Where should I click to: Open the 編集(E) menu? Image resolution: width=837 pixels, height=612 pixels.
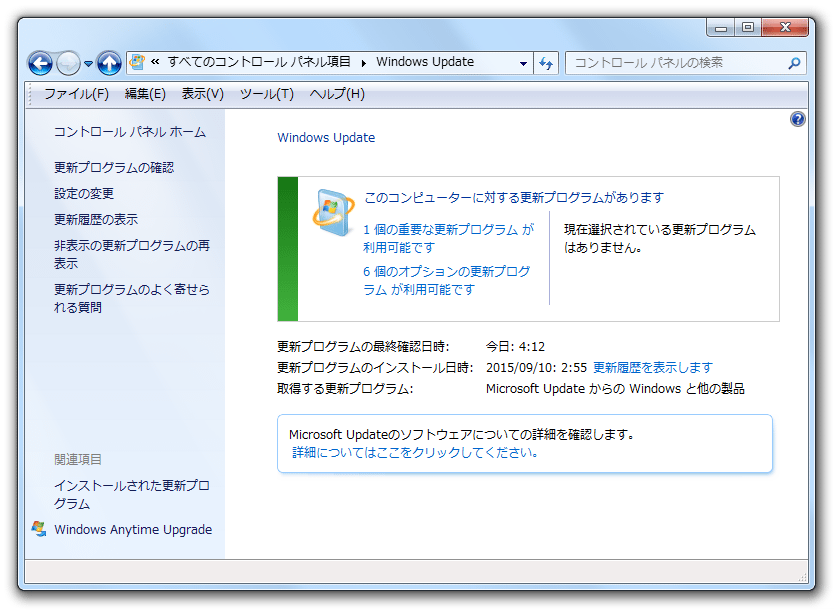[145, 94]
